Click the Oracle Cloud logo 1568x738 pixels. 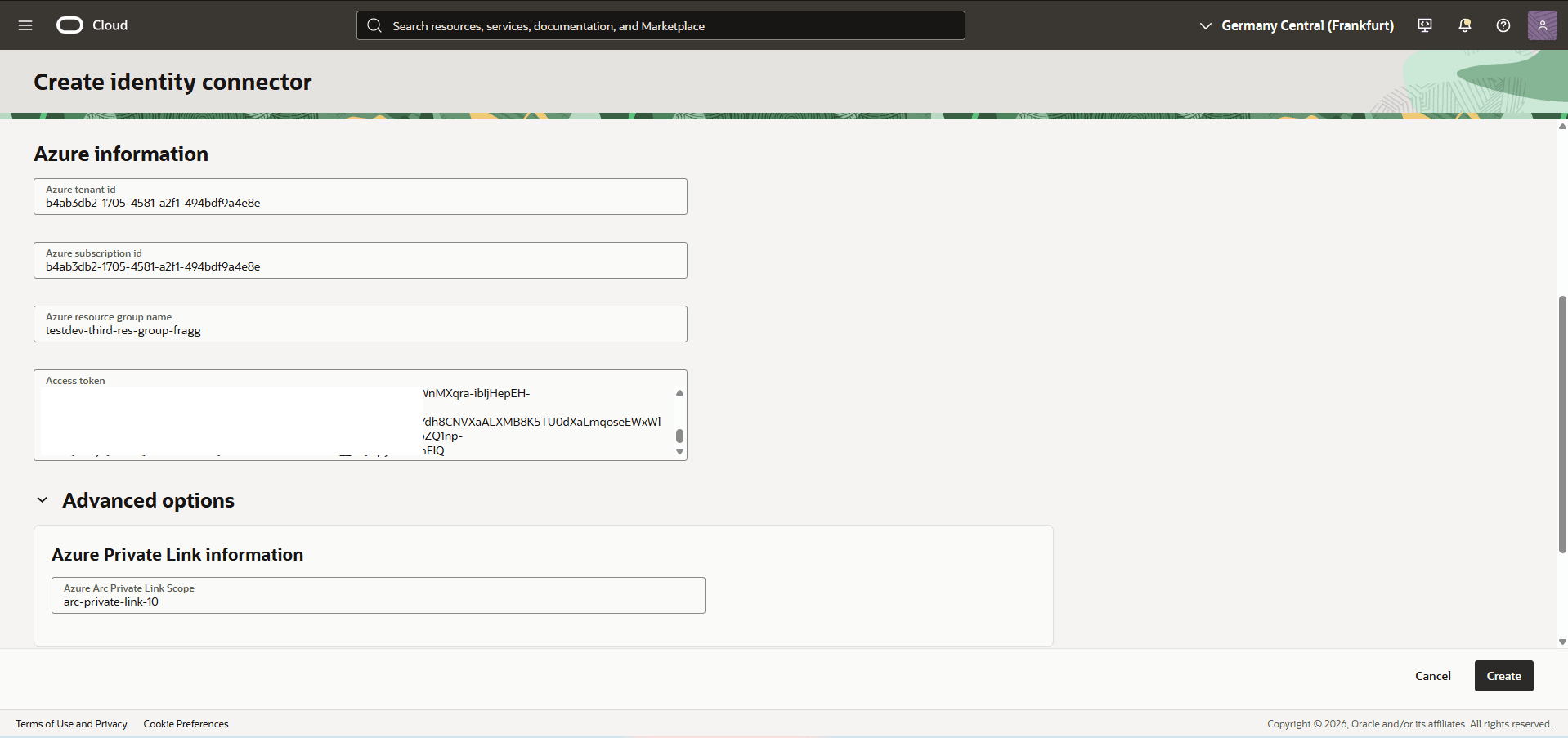point(69,25)
